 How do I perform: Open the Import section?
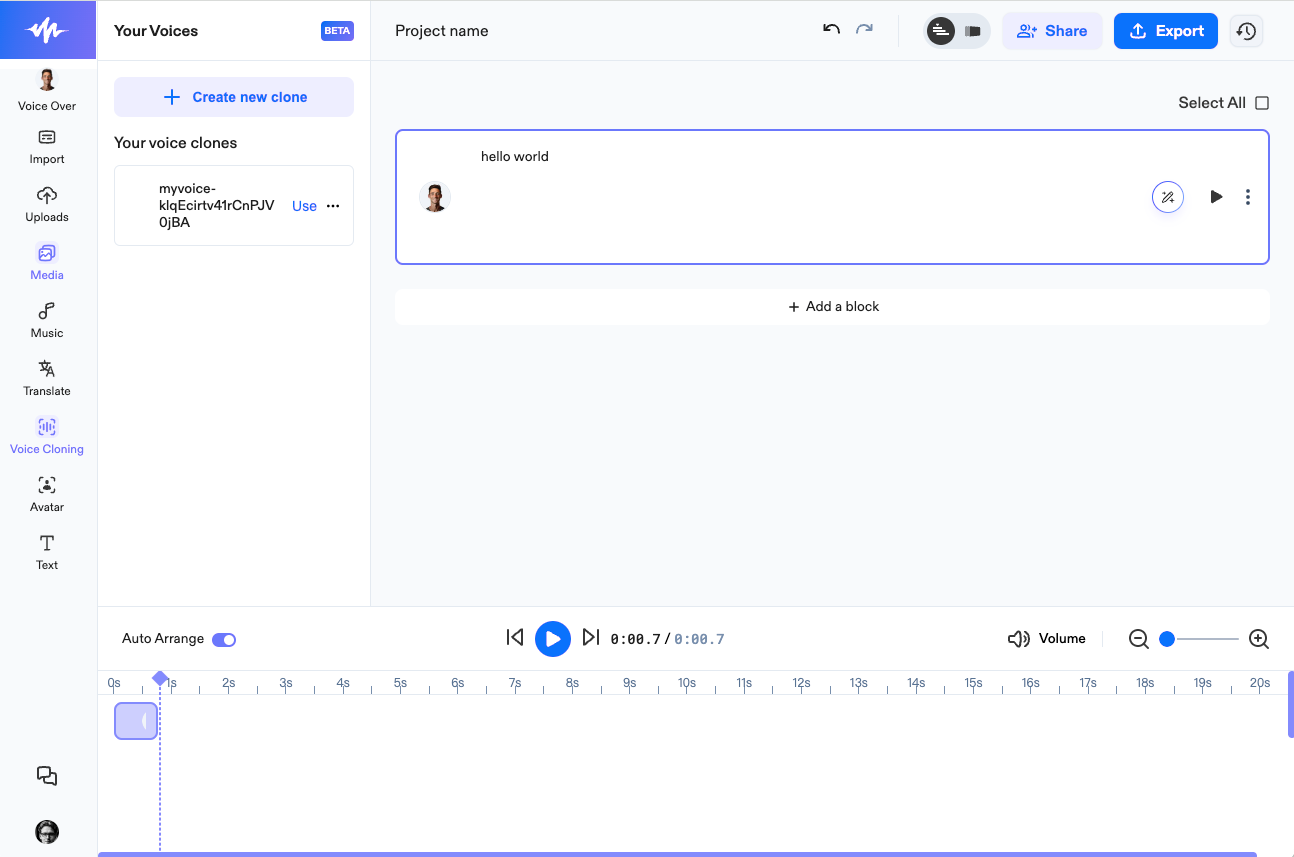47,146
